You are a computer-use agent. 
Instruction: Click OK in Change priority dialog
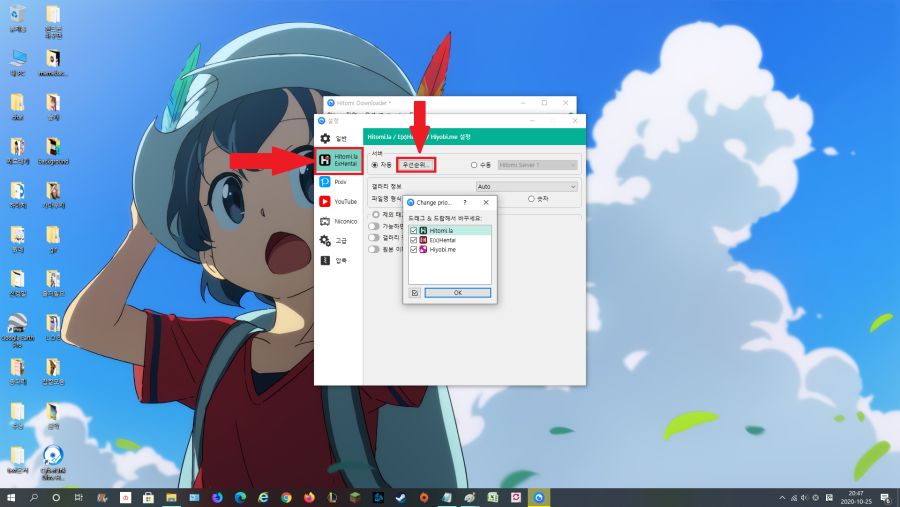click(457, 293)
